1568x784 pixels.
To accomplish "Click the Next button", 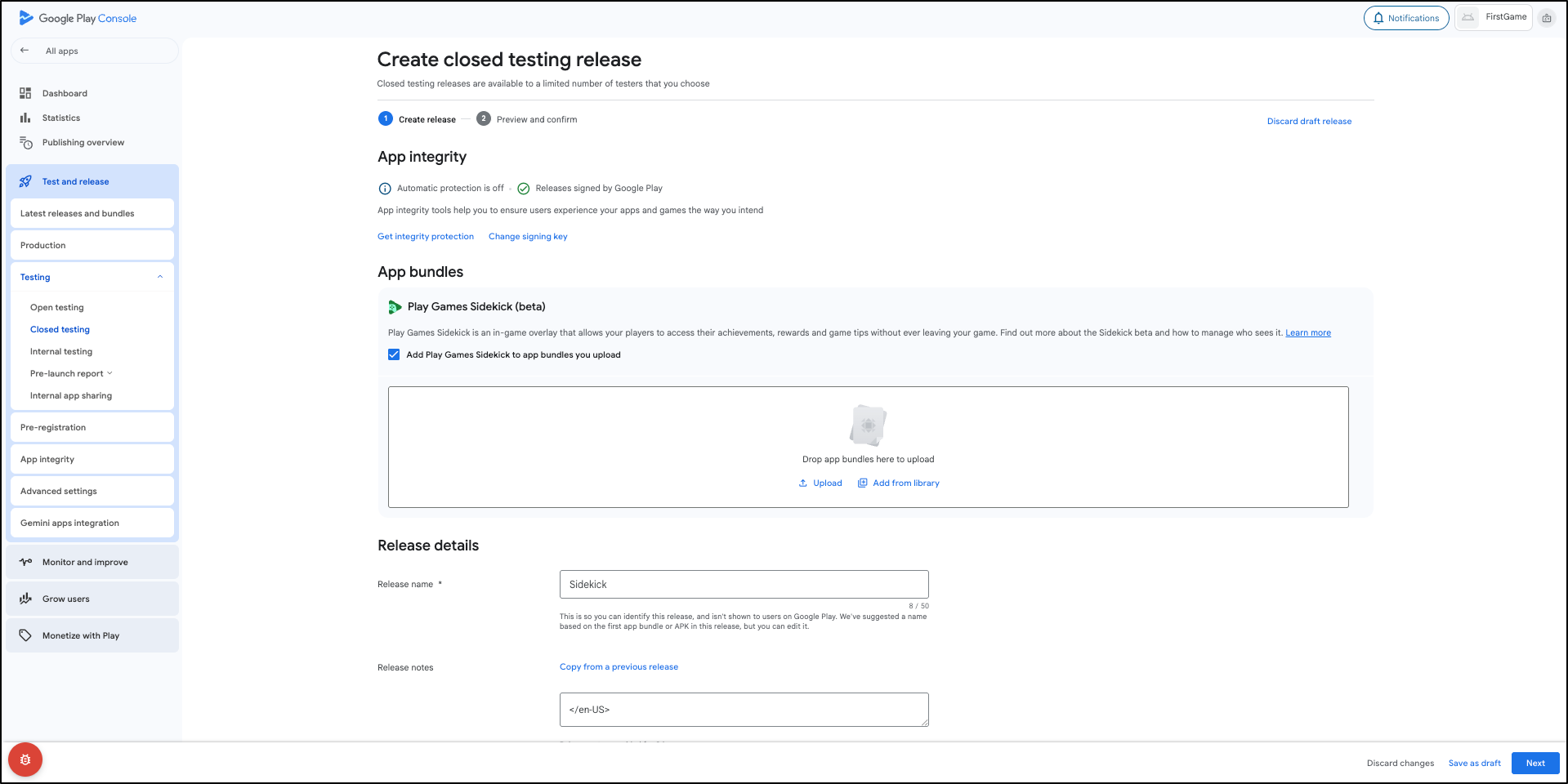I will [x=1535, y=763].
